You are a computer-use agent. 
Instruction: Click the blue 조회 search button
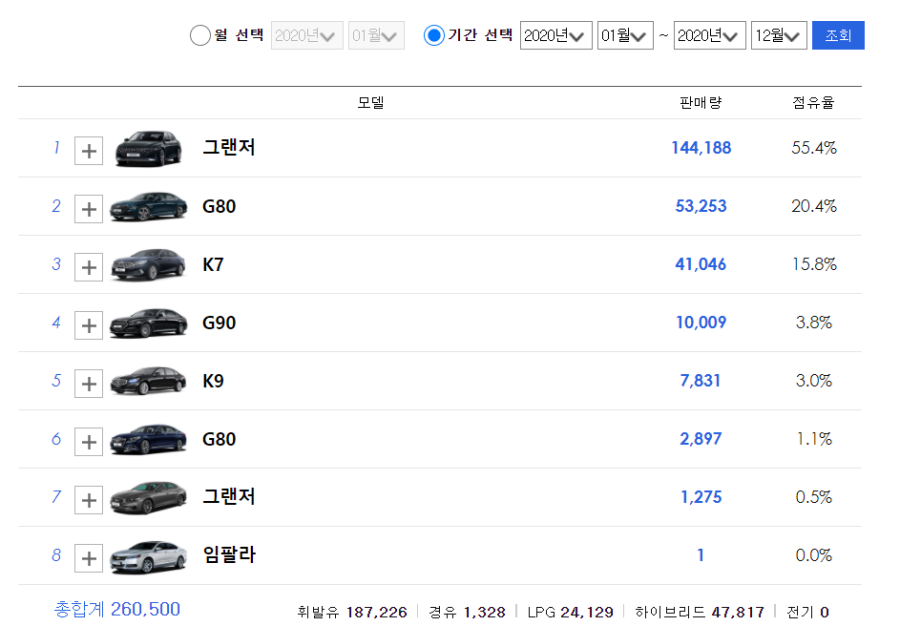click(x=838, y=36)
